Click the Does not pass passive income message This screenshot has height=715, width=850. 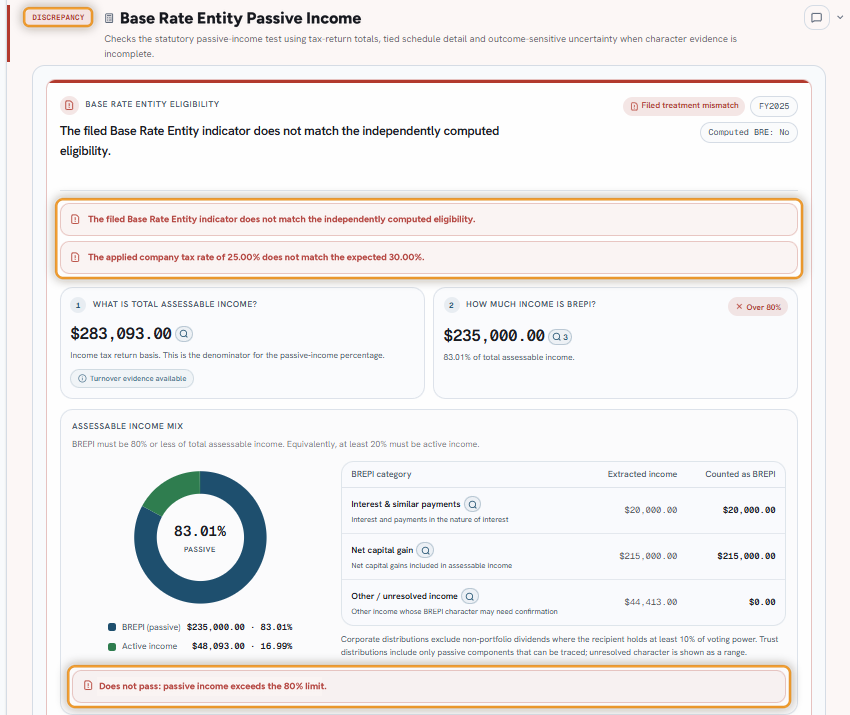[212, 686]
